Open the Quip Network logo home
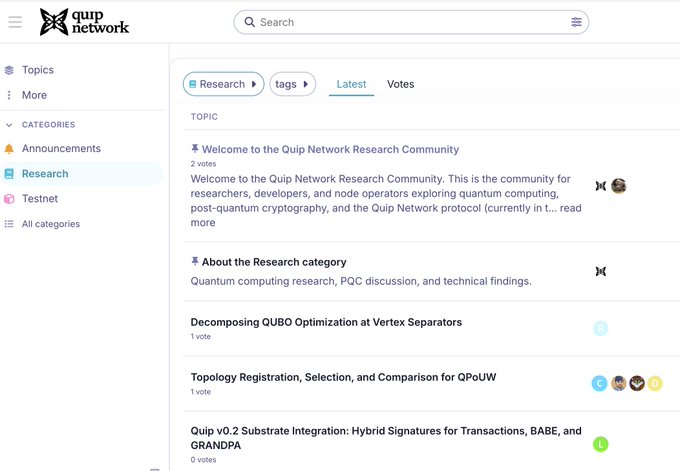680x471 pixels. click(84, 22)
